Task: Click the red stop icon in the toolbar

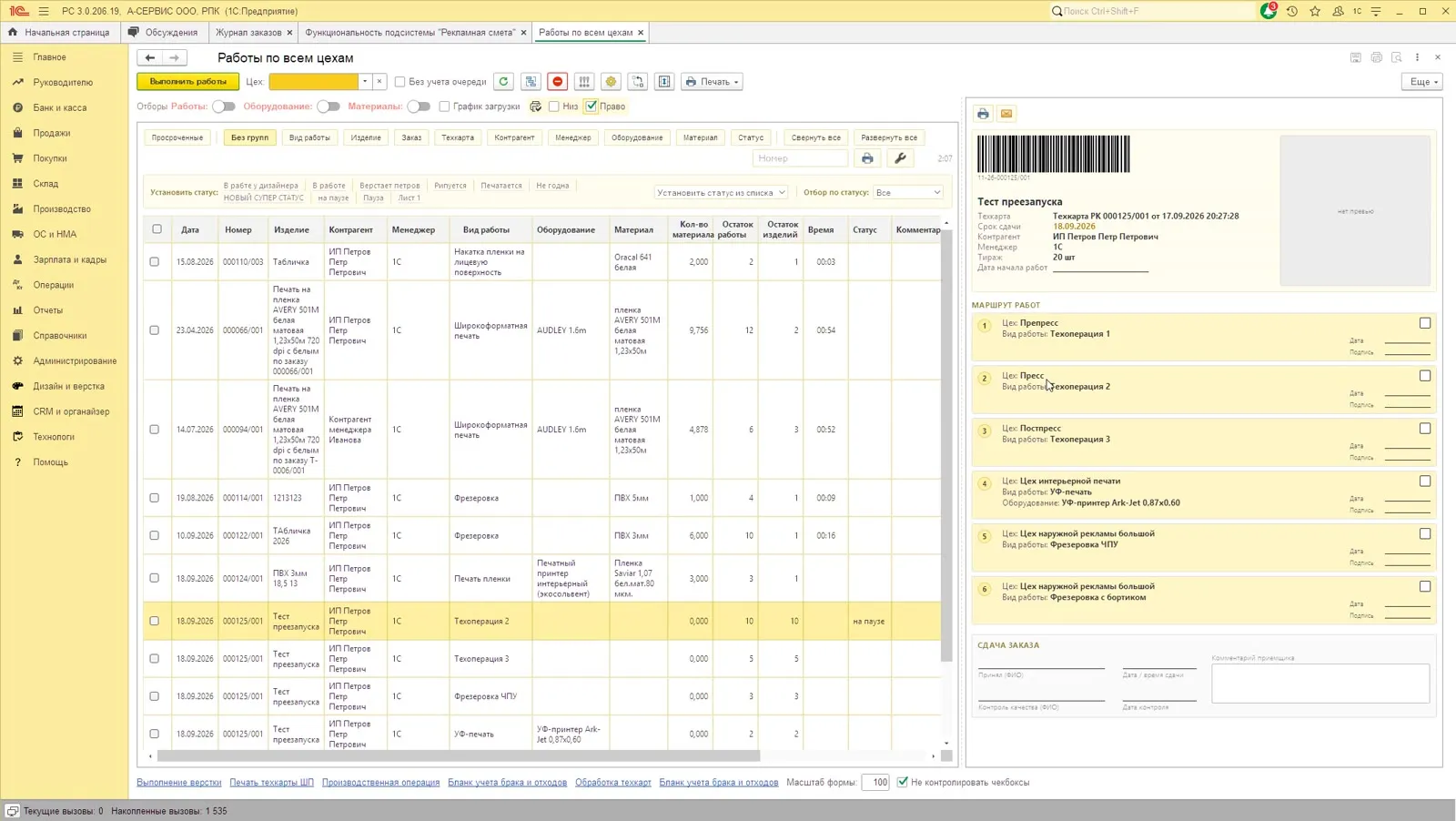Action: click(x=558, y=82)
